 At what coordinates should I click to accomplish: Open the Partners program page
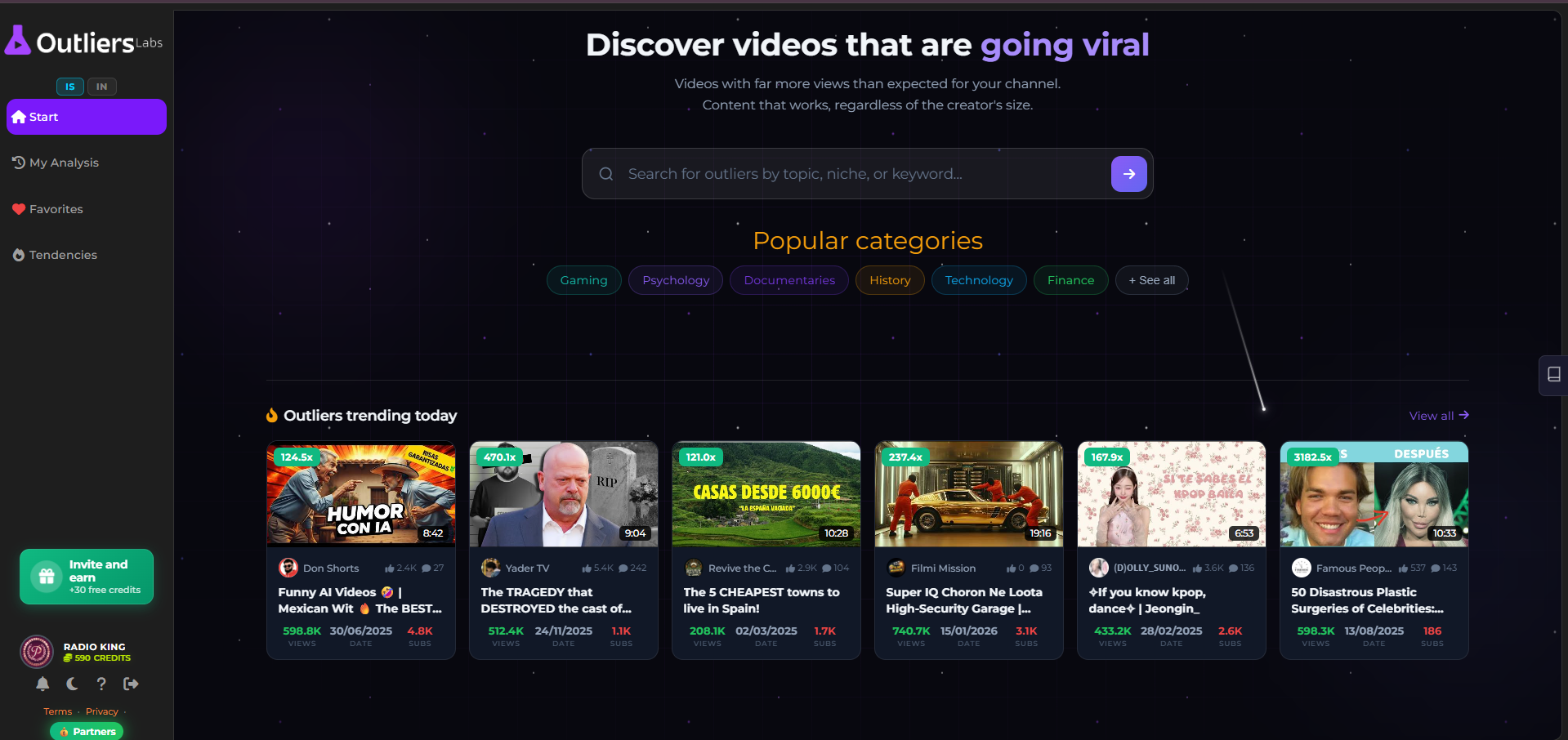(87, 731)
